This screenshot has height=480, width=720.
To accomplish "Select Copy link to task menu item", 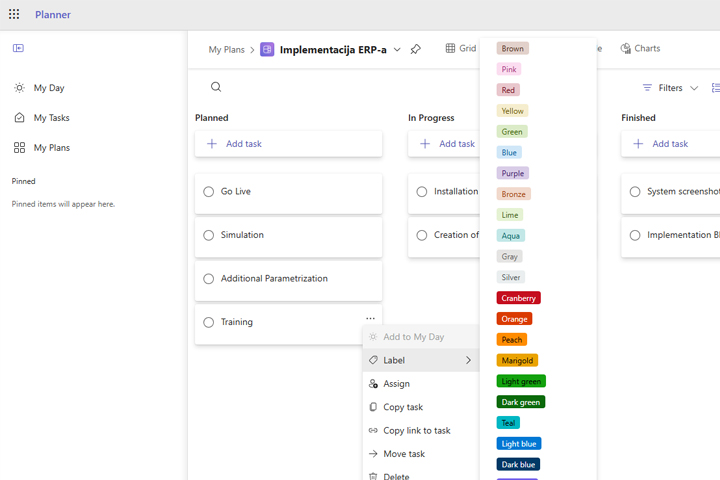I will (416, 430).
